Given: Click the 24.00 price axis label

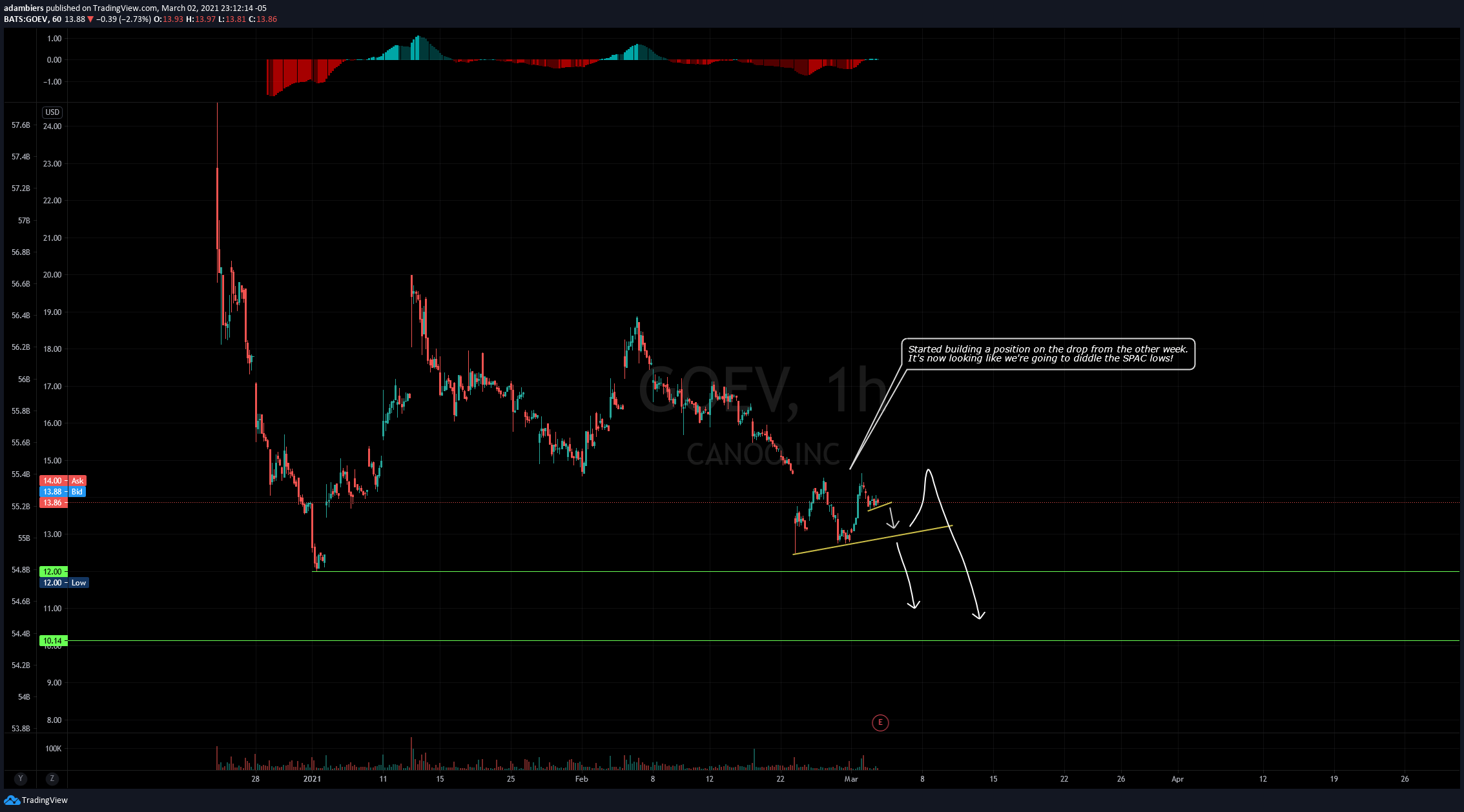Looking at the screenshot, I should (x=52, y=127).
